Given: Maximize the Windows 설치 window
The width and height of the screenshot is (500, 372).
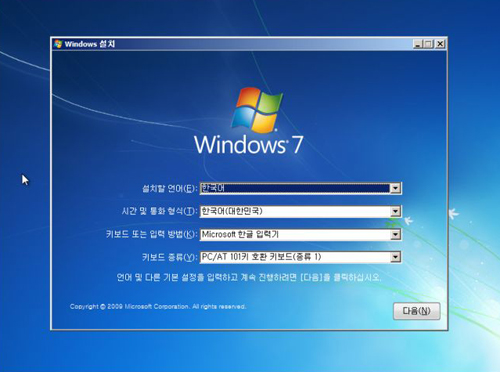Looking at the screenshot, I should click(x=429, y=44).
